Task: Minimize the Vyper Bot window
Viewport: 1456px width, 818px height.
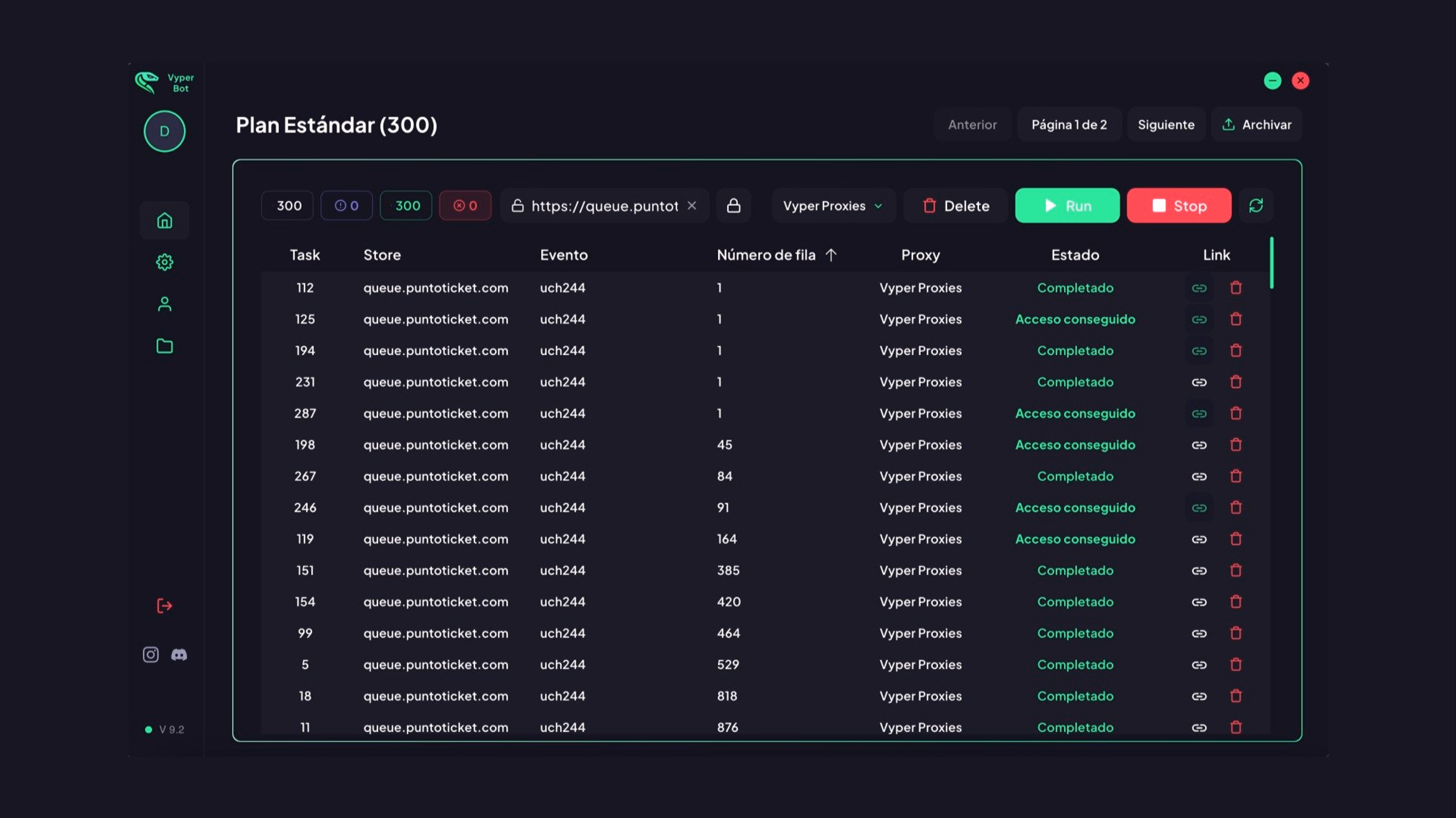Action: 1272,81
